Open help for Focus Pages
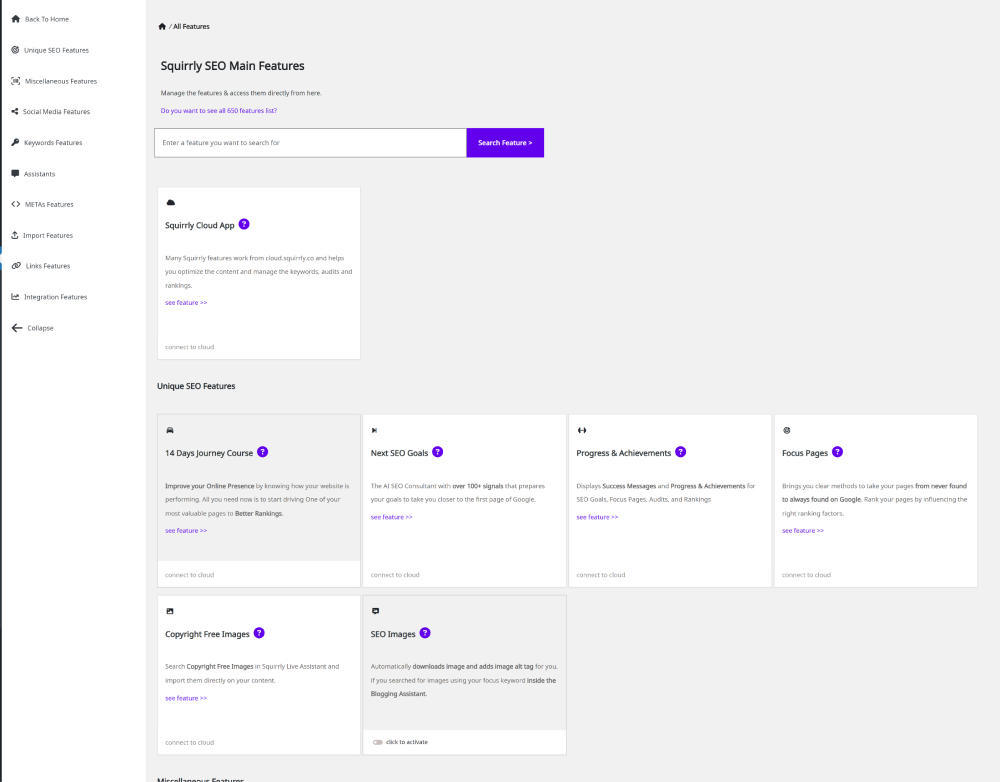Viewport: 1000px width, 782px height. tap(837, 452)
